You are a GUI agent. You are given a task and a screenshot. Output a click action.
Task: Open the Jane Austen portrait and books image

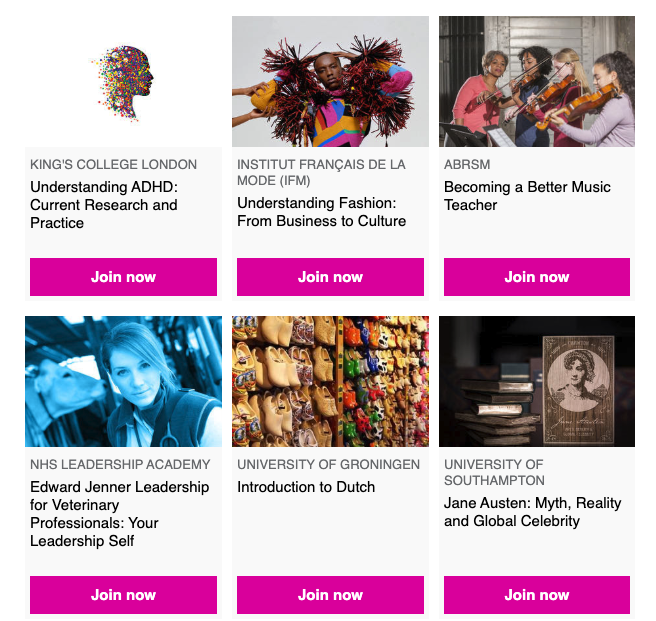(x=537, y=381)
